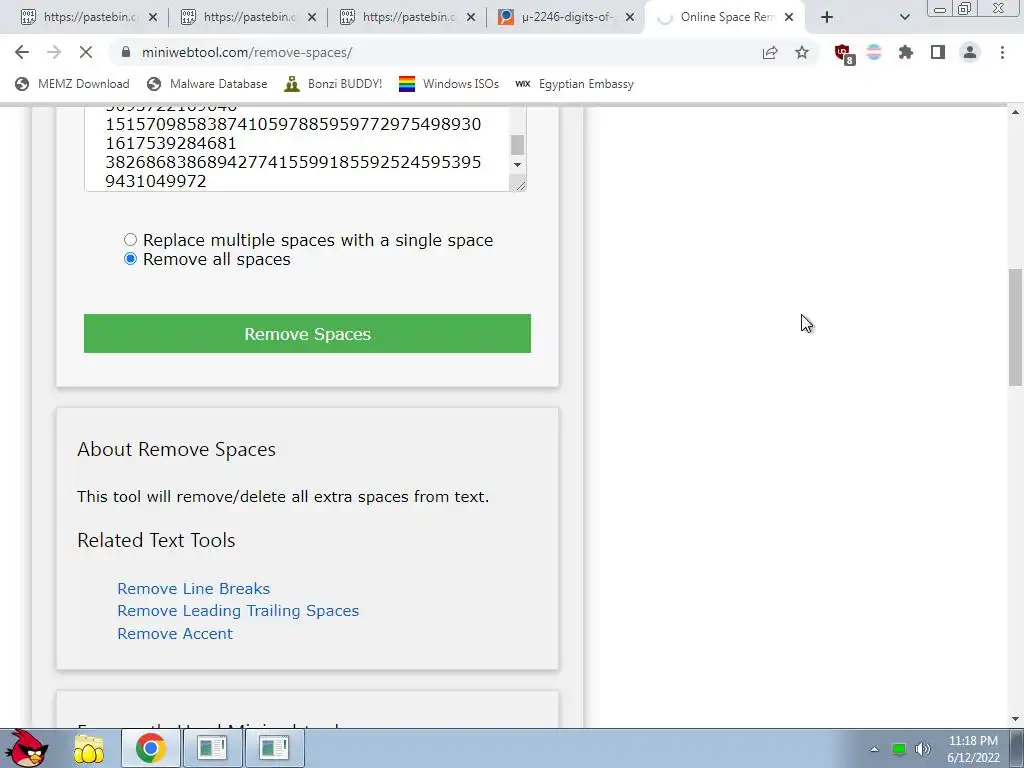Open uBlock Origin extension icon
Image resolution: width=1024 pixels, height=768 pixels.
(844, 53)
